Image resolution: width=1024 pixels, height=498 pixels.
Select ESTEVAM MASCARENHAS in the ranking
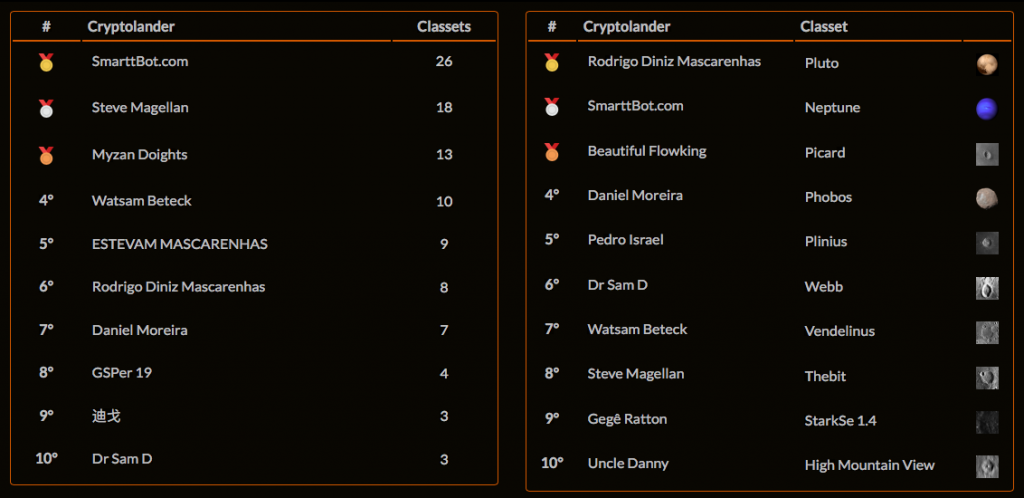(x=180, y=244)
